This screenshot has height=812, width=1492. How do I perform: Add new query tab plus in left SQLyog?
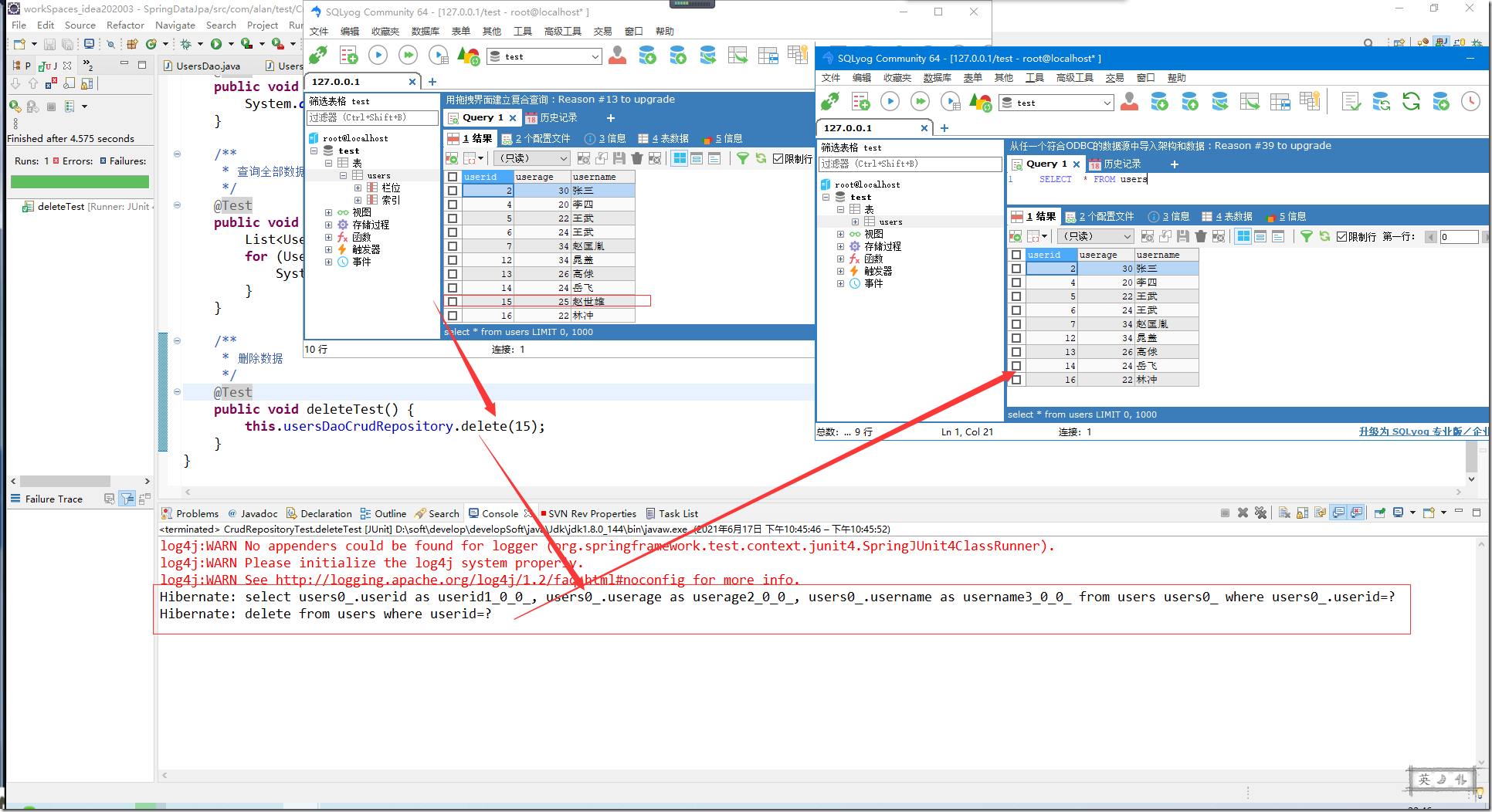(610, 117)
